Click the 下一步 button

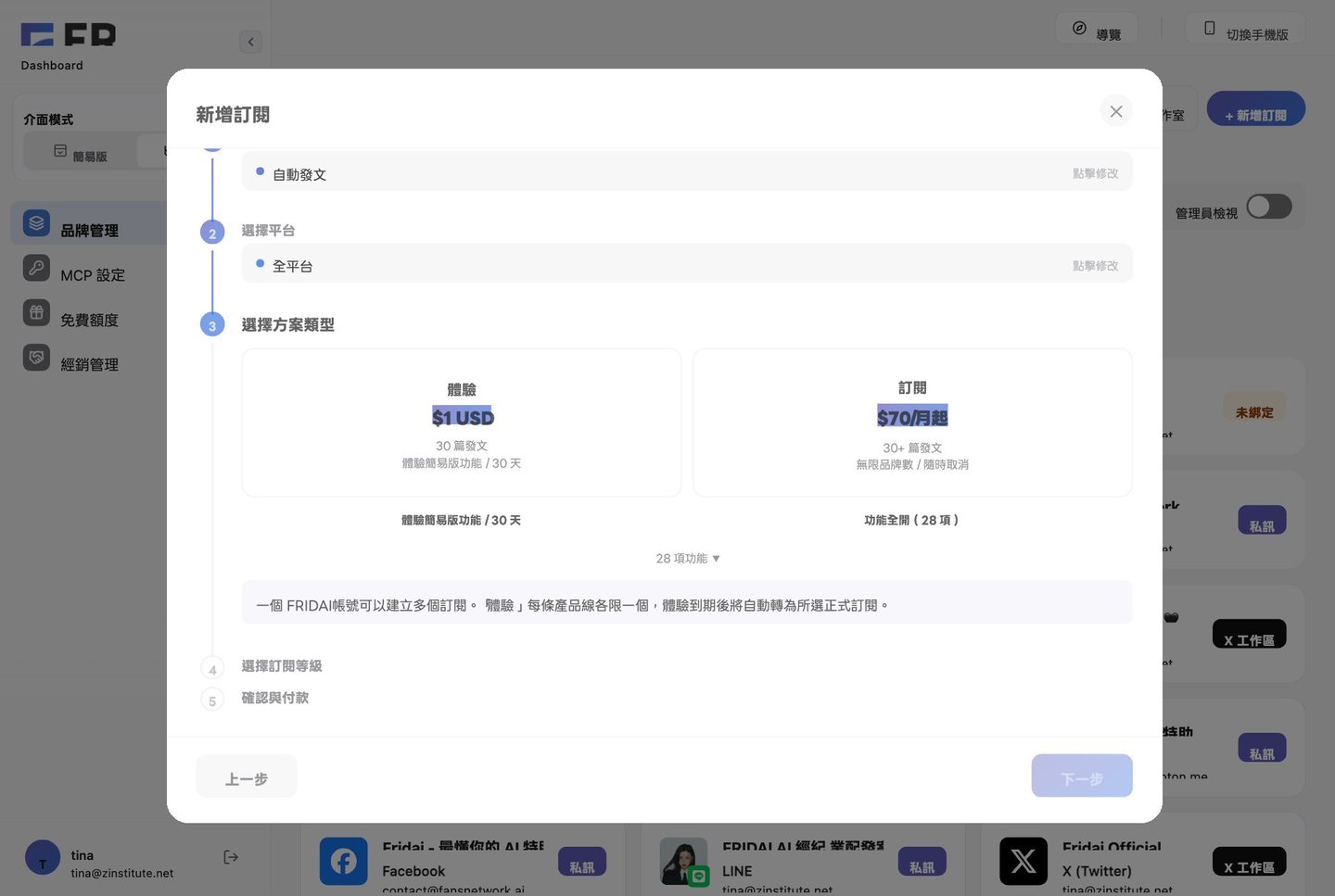[1082, 776]
